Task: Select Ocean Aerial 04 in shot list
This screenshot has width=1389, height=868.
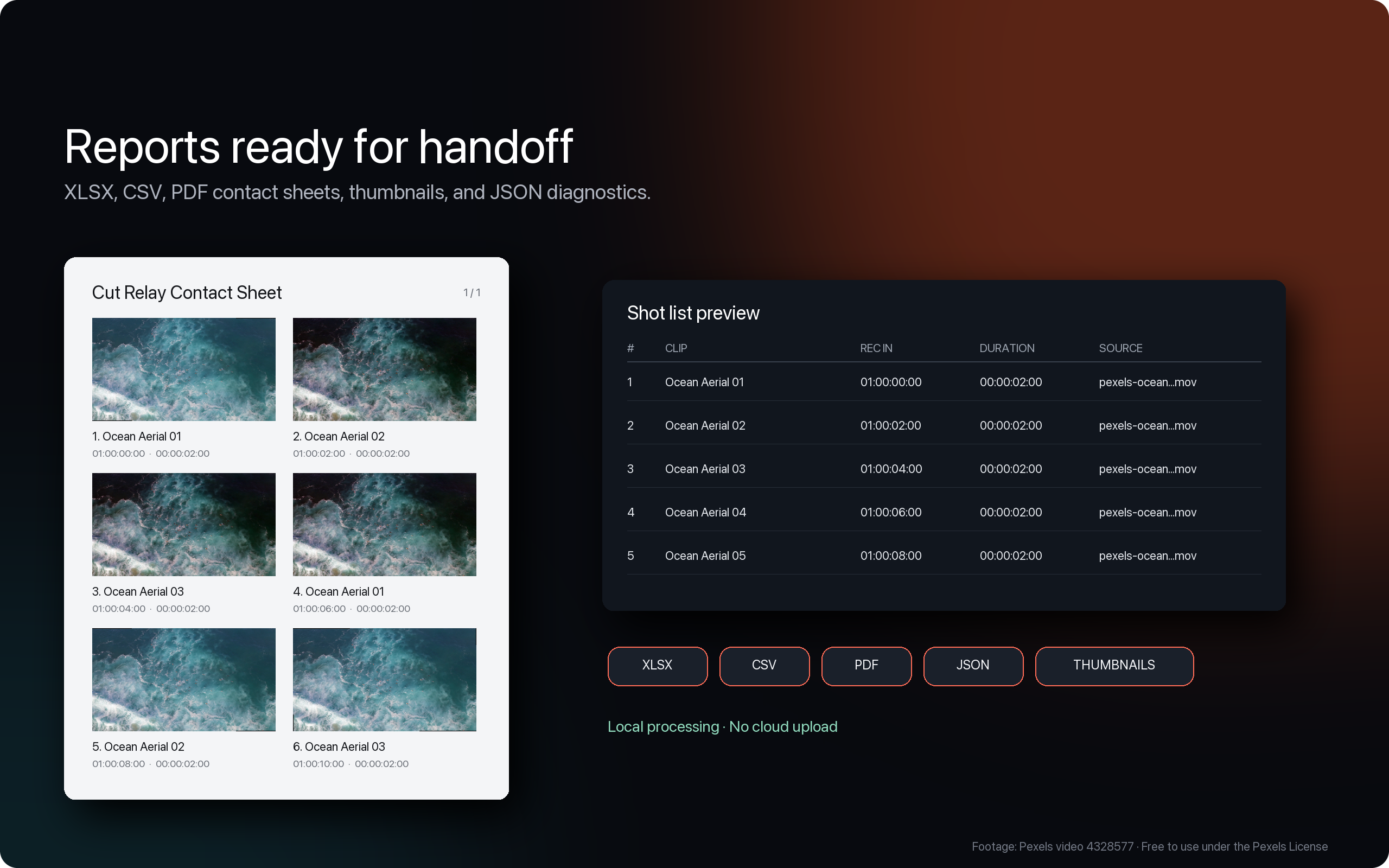Action: [705, 512]
